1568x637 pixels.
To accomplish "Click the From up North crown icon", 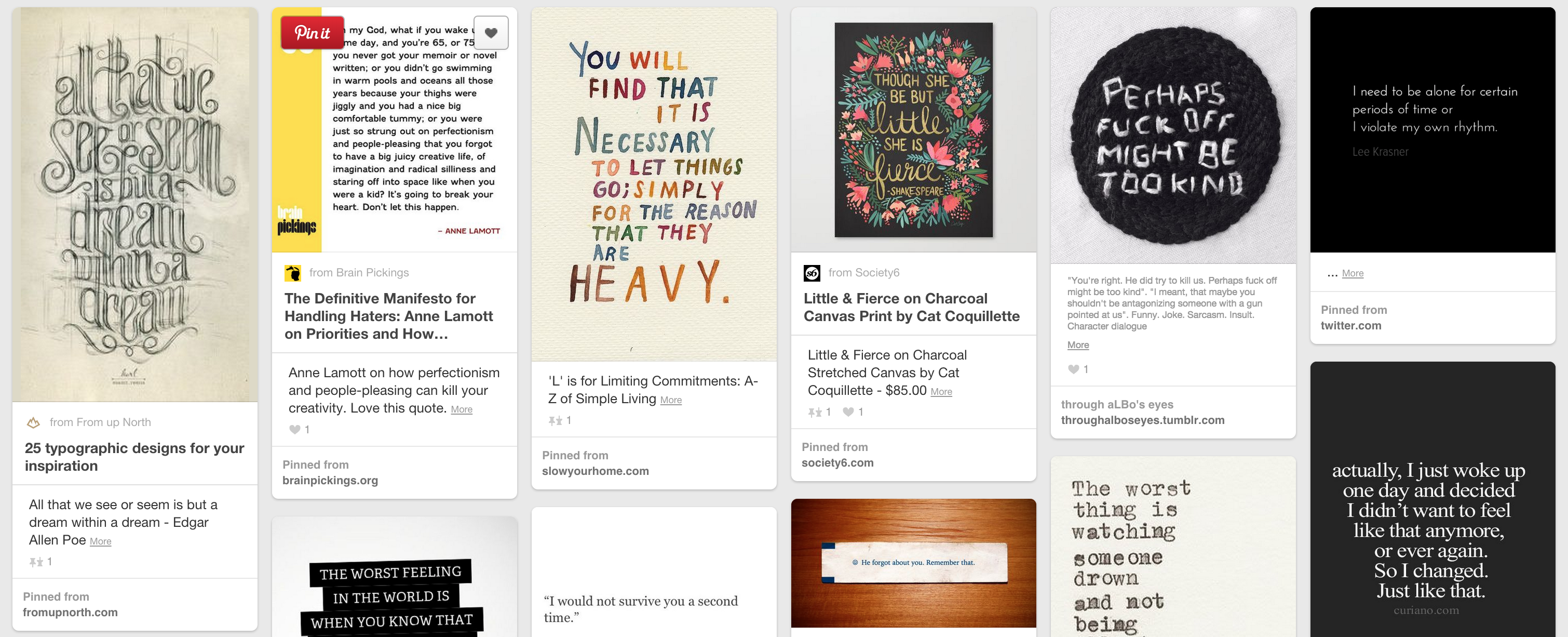I will tap(33, 422).
